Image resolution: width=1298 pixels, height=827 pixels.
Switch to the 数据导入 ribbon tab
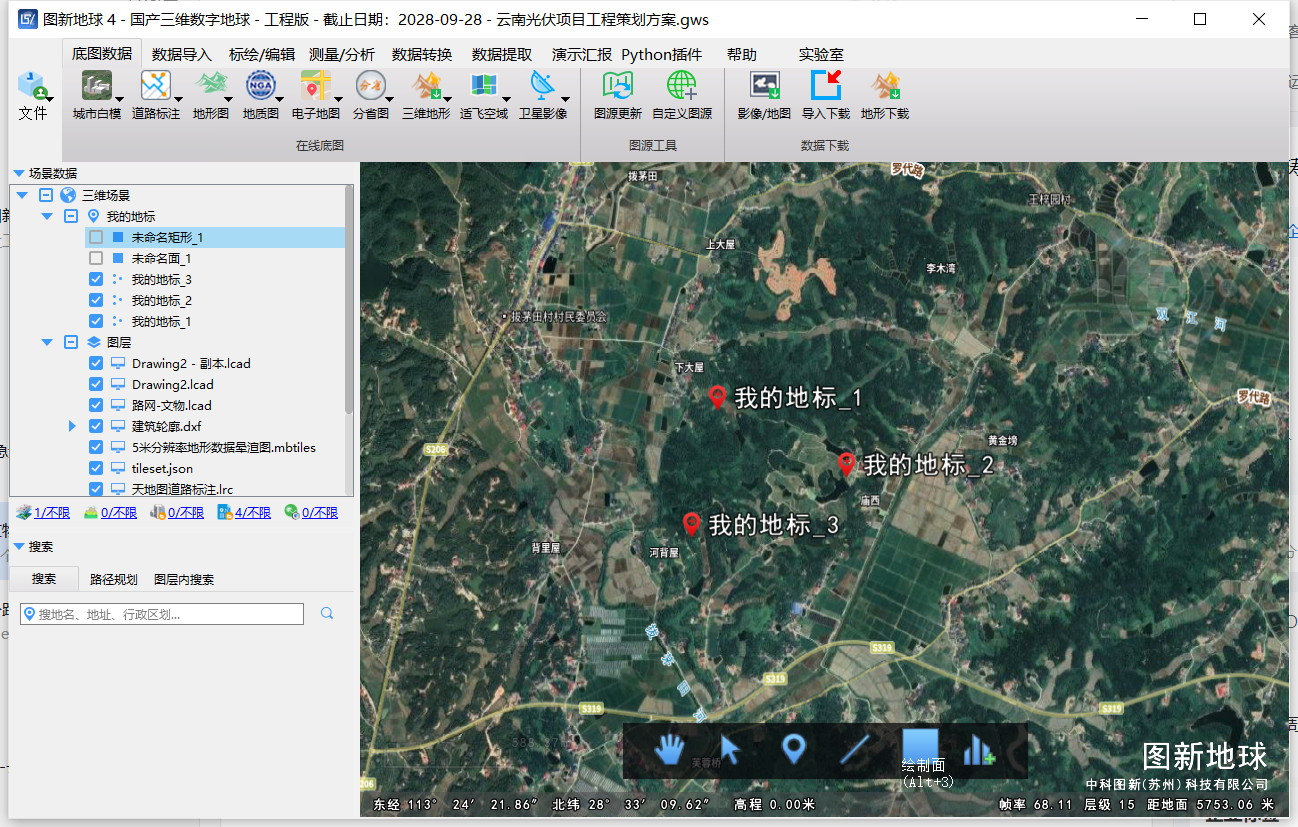(182, 55)
